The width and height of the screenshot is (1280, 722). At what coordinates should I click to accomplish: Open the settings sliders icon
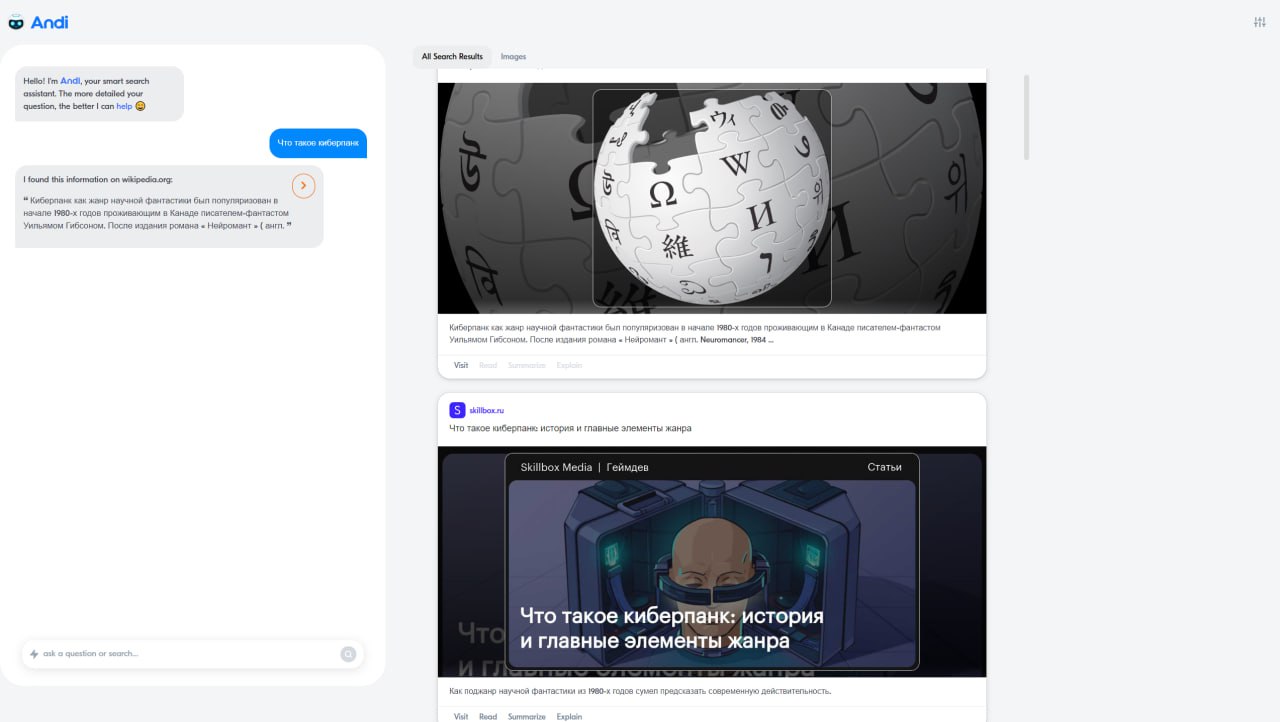(x=1259, y=22)
